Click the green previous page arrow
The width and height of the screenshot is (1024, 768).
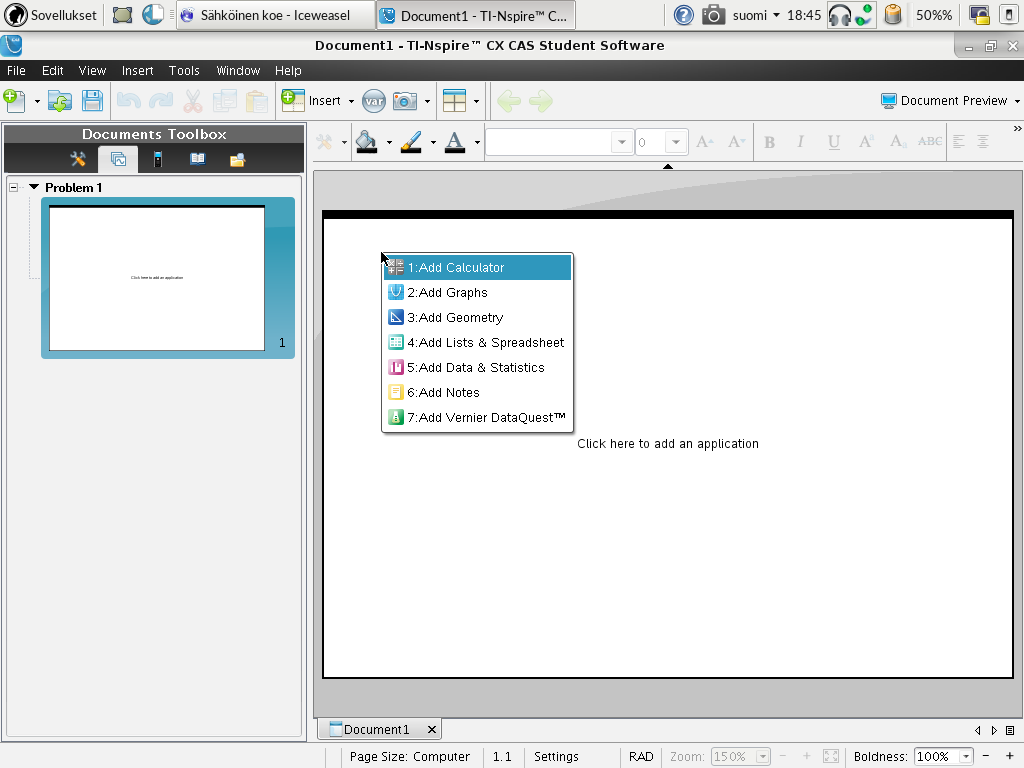[x=509, y=101]
